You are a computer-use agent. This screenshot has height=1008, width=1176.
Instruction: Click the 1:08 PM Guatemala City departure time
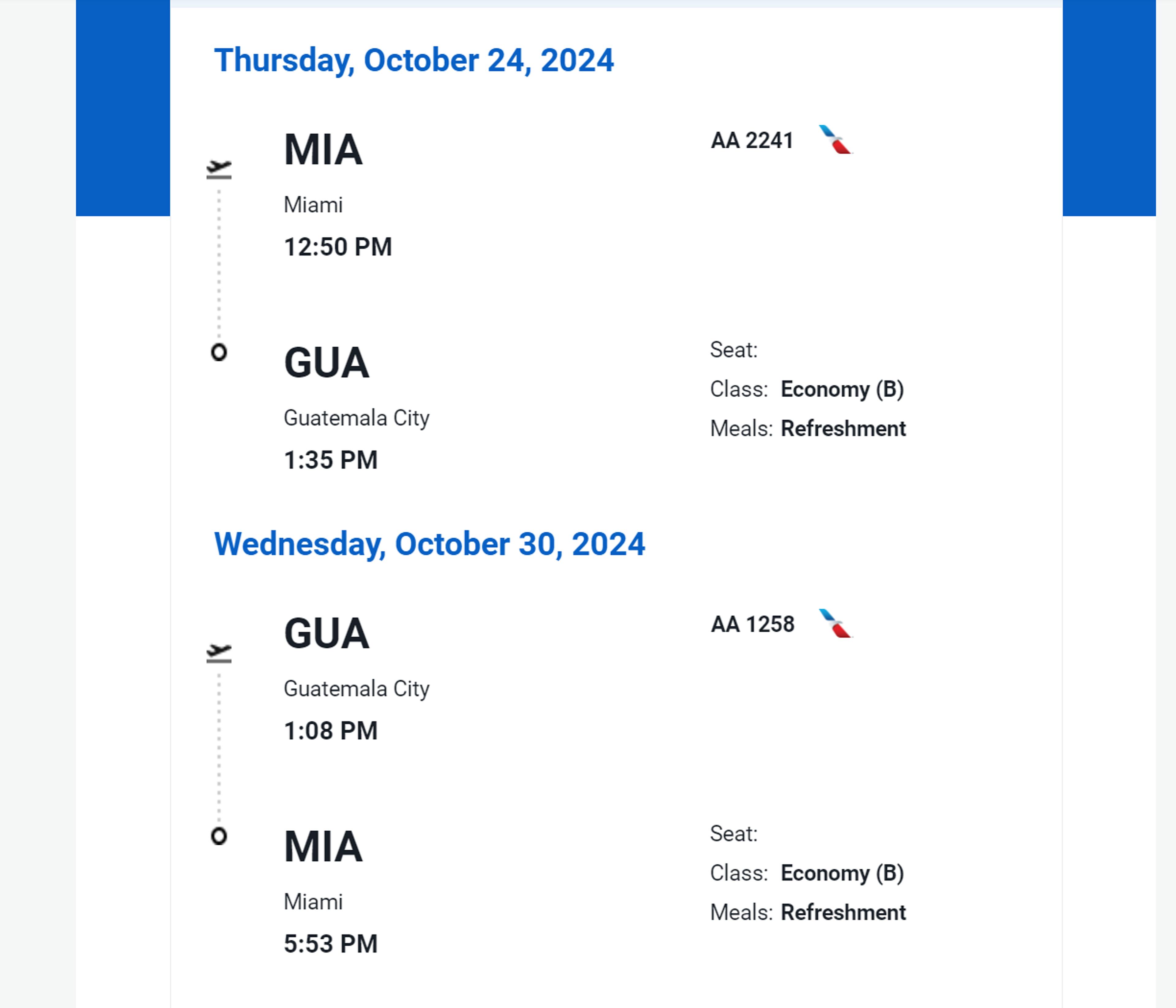[330, 731]
